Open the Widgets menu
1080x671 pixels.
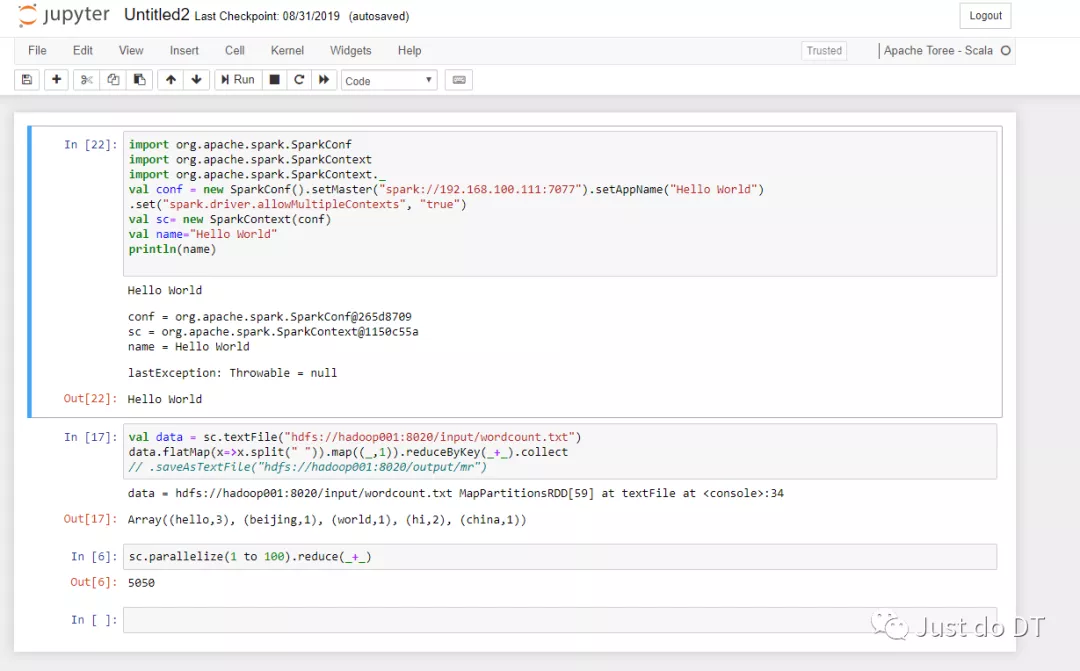click(x=351, y=50)
